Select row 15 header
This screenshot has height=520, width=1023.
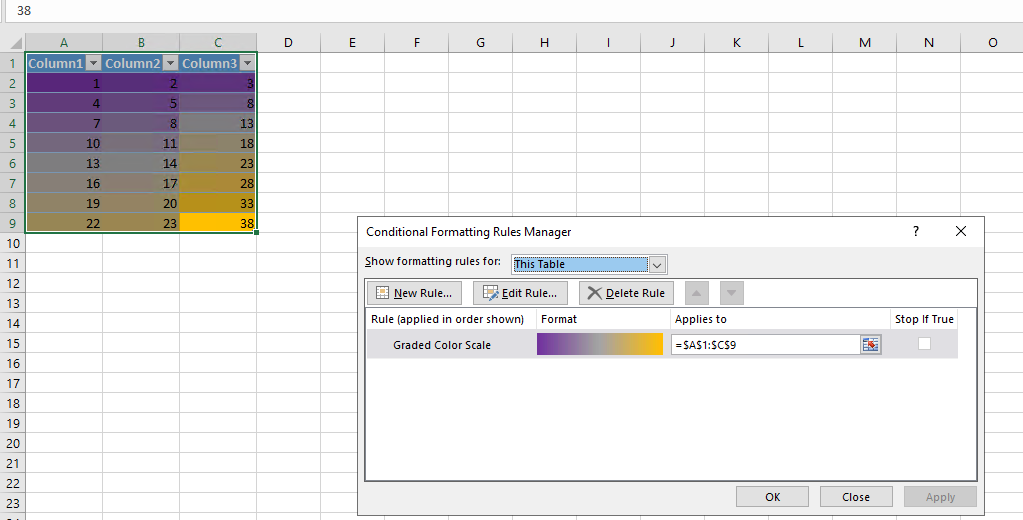(x=12, y=343)
